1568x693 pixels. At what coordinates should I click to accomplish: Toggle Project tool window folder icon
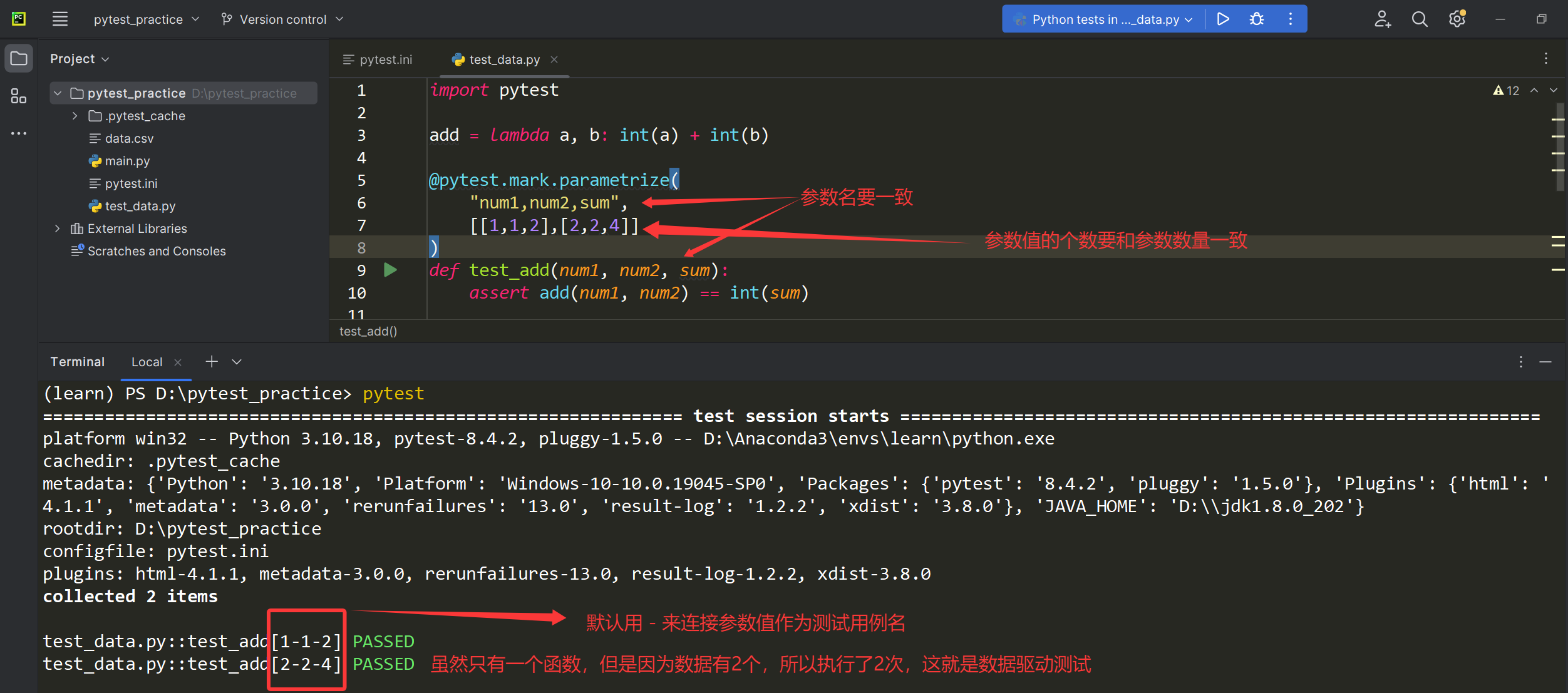click(19, 59)
